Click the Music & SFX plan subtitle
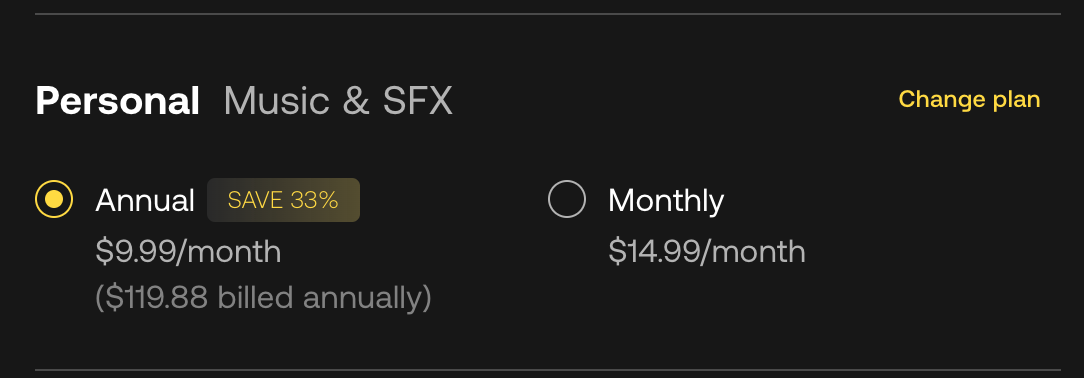 pos(338,101)
